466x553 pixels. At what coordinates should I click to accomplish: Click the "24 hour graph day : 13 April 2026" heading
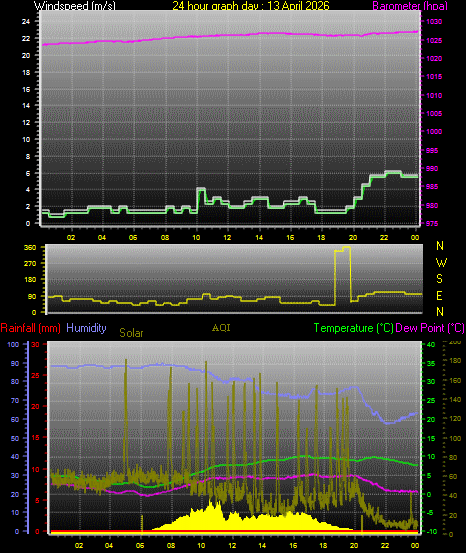(251, 6)
